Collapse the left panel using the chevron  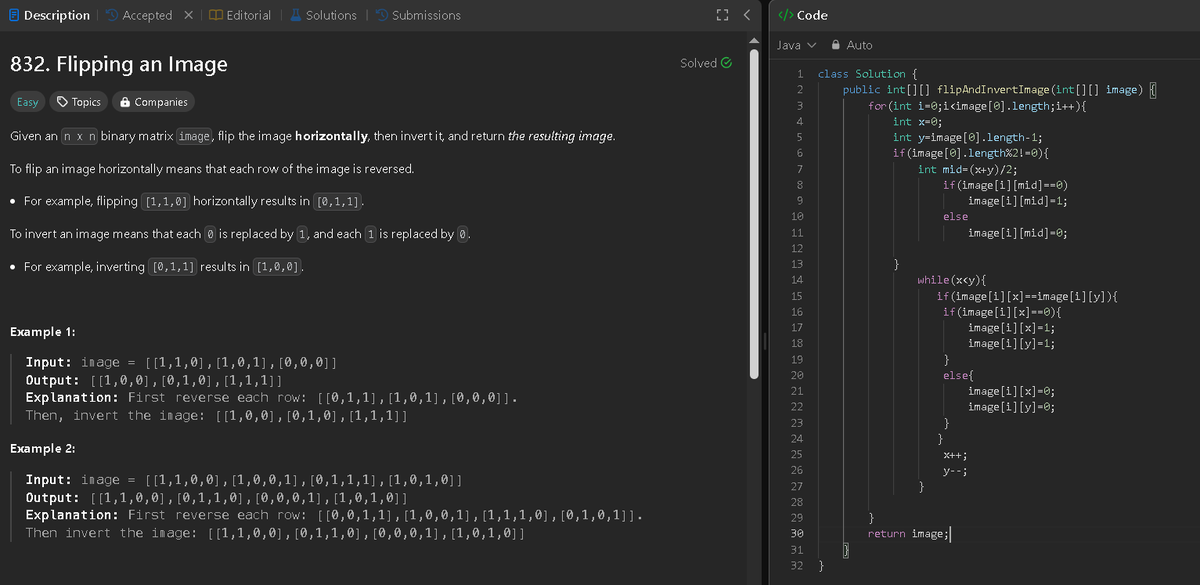tap(746, 15)
